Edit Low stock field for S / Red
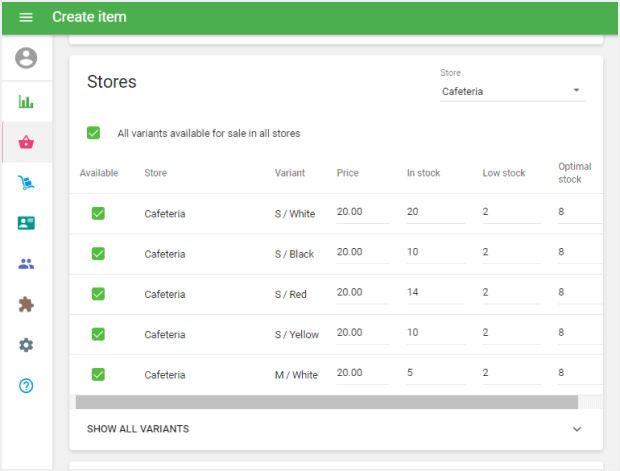 [x=512, y=293]
